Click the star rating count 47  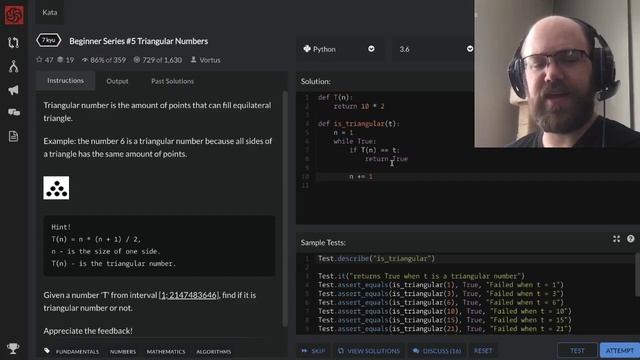click(44, 60)
